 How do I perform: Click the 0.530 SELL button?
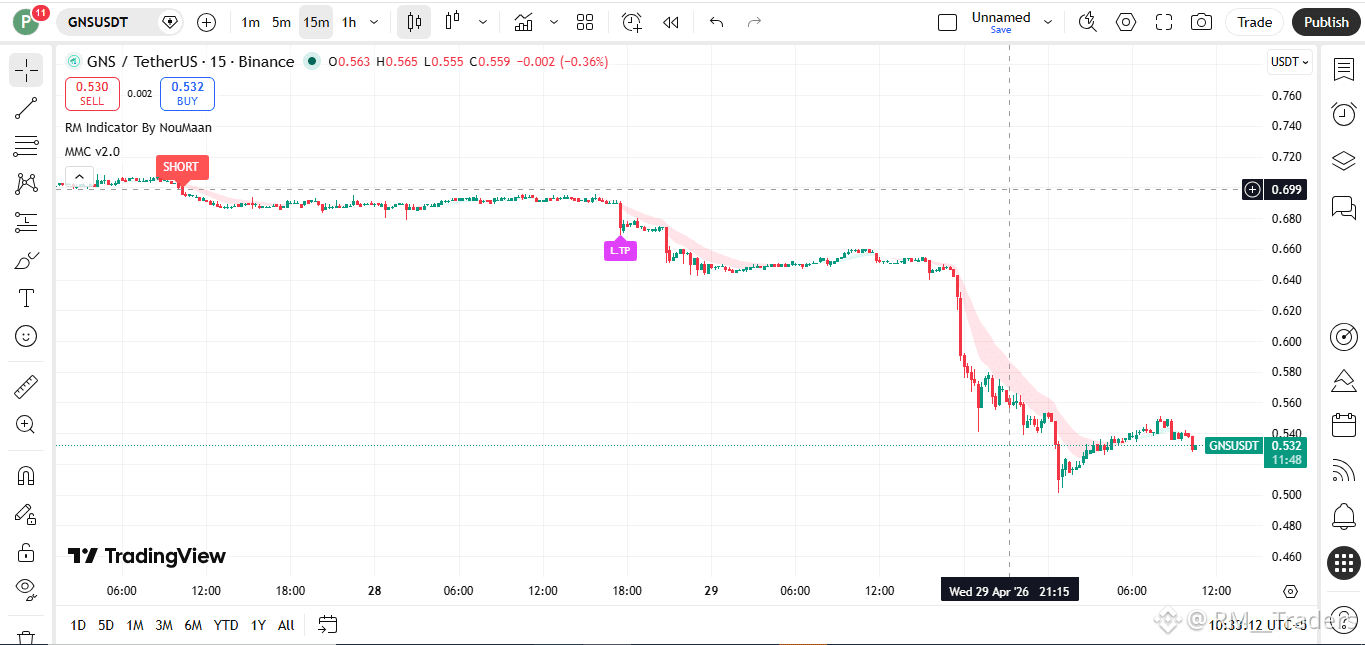[92, 94]
